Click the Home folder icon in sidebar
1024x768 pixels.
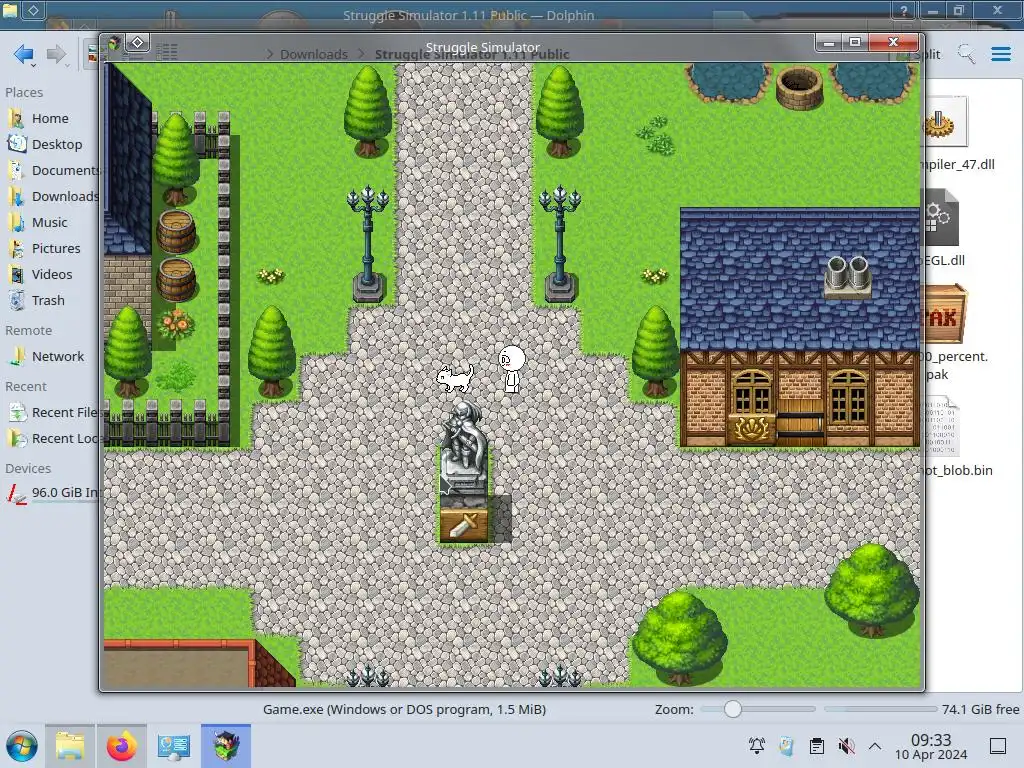tap(16, 118)
